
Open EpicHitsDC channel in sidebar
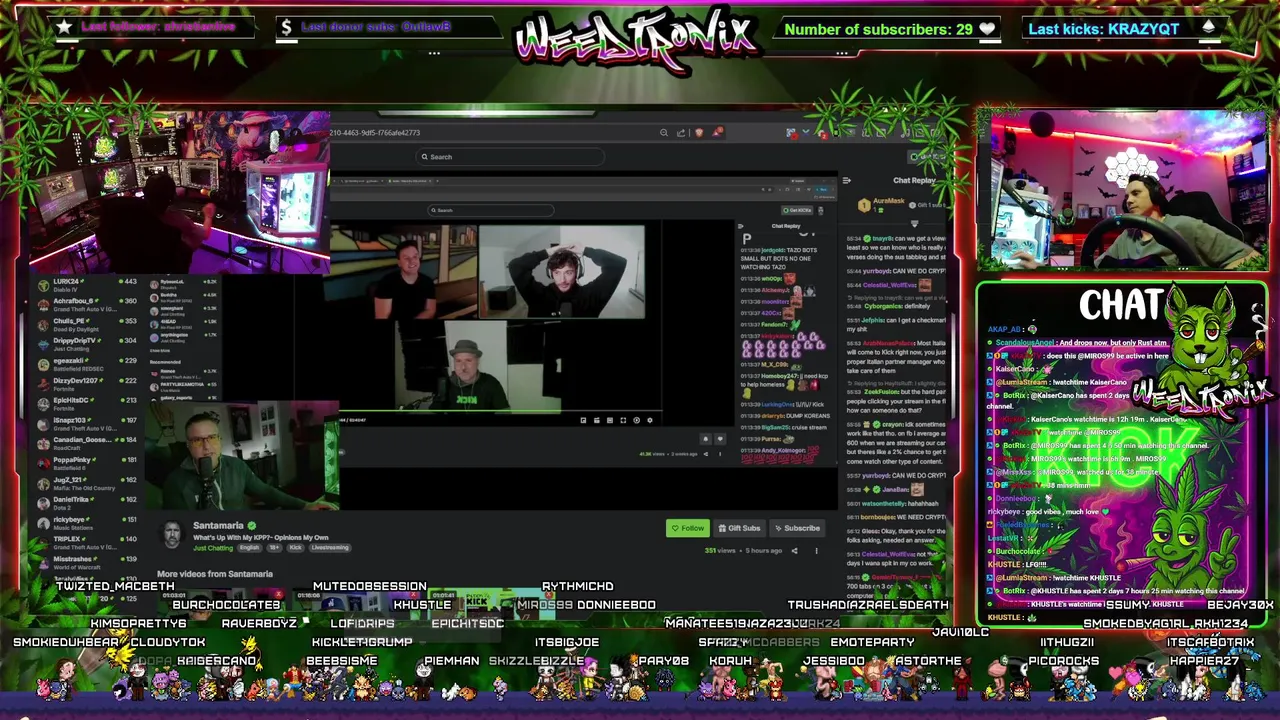pyautogui.click(x=86, y=403)
